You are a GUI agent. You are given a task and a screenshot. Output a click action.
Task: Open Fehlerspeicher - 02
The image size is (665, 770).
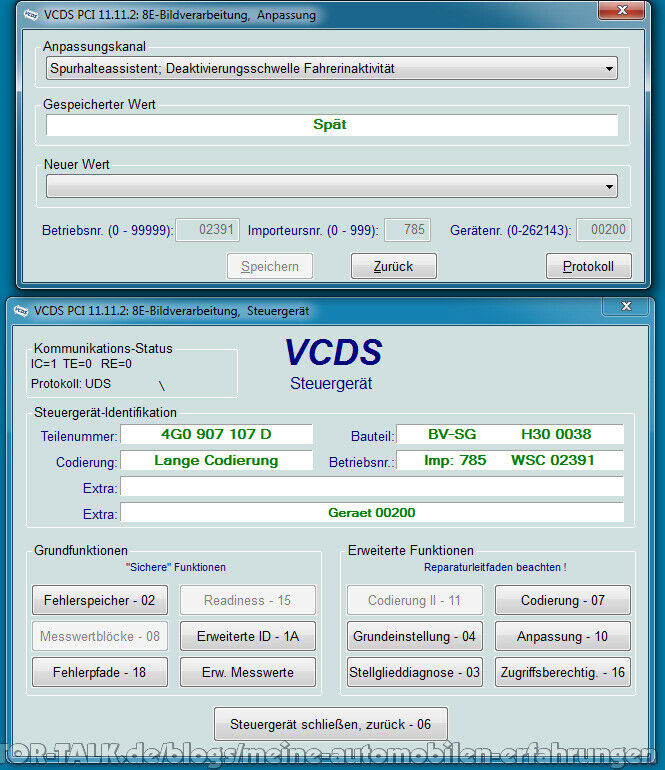[x=100, y=600]
